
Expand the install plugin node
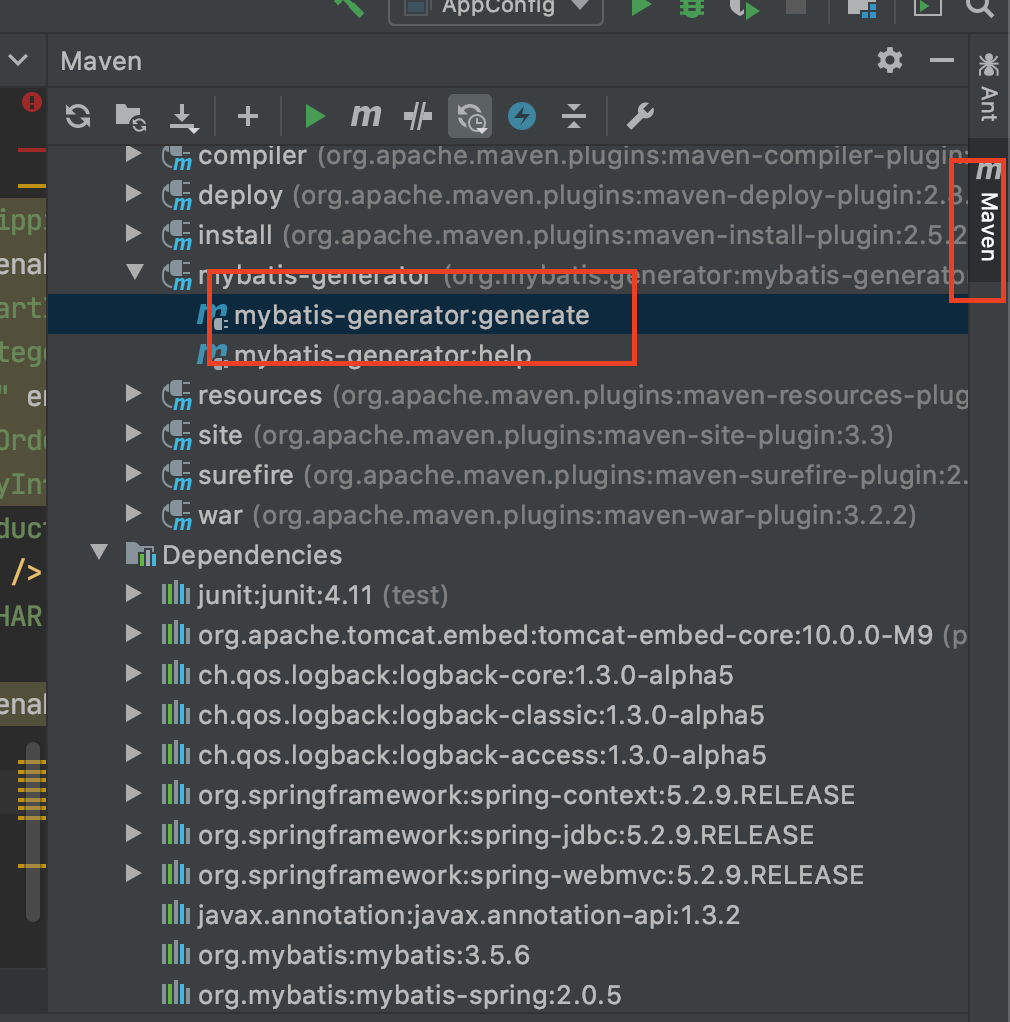pos(134,233)
